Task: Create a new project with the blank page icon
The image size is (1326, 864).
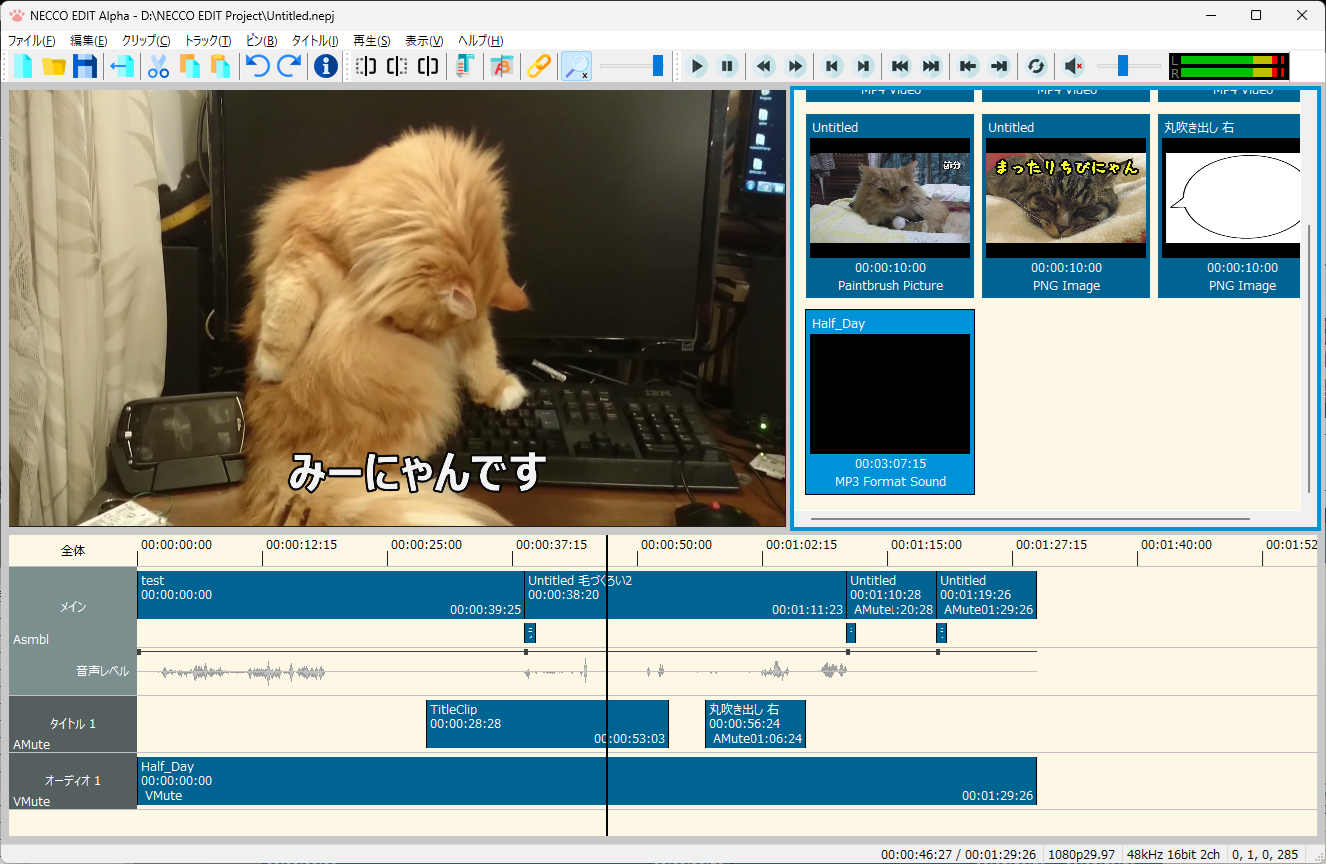Action: (x=22, y=66)
